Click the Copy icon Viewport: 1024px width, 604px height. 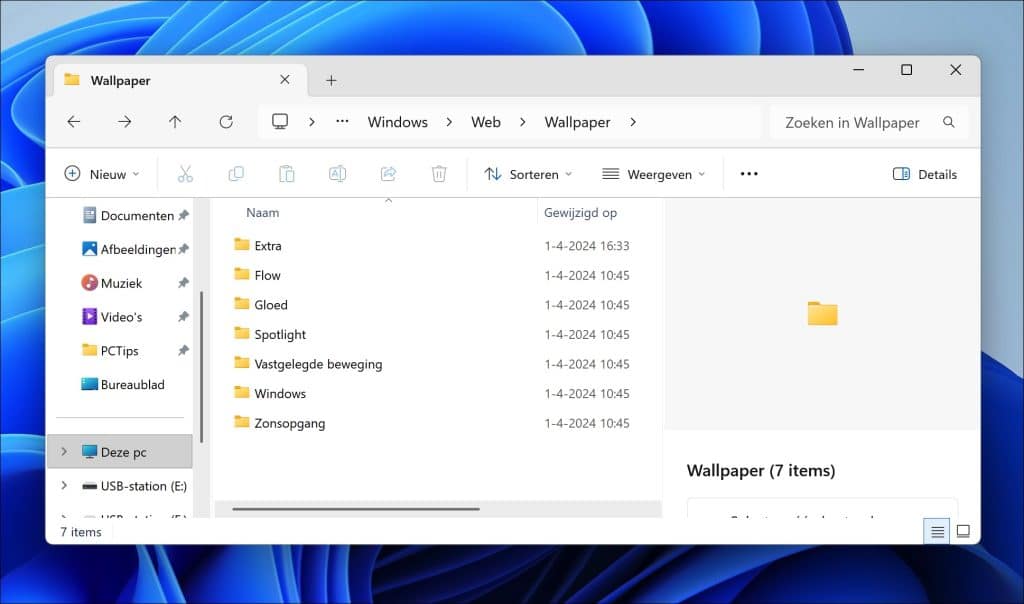click(236, 173)
